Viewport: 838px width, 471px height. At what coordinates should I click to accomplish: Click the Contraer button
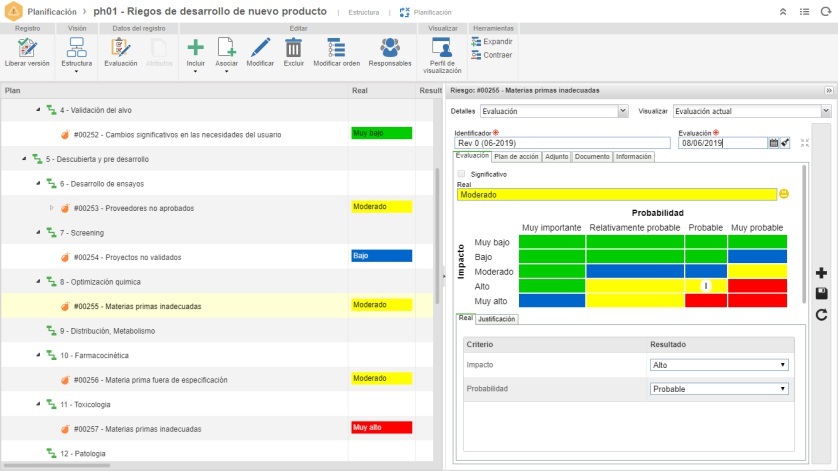point(491,55)
